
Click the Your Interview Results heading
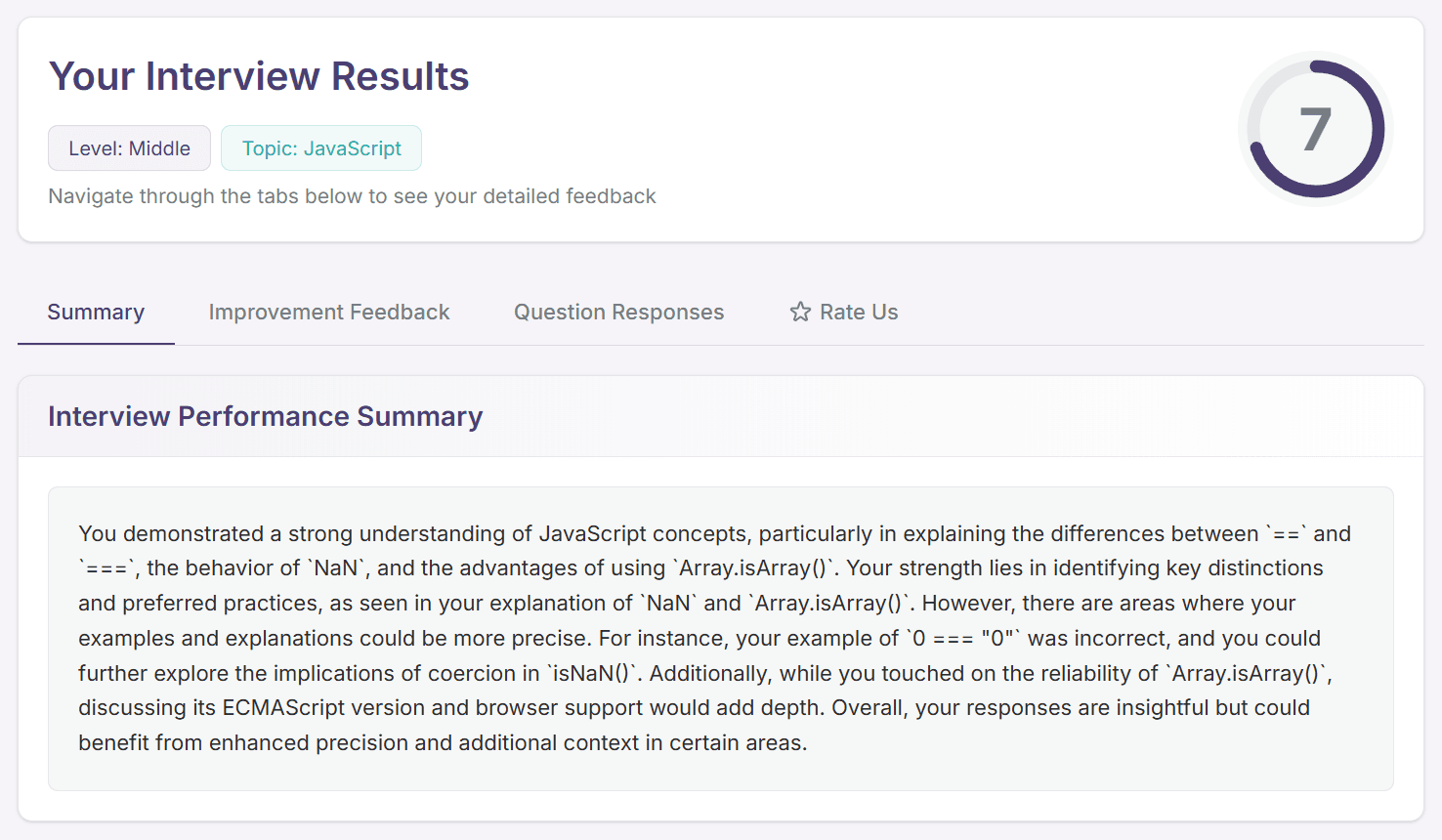259,76
